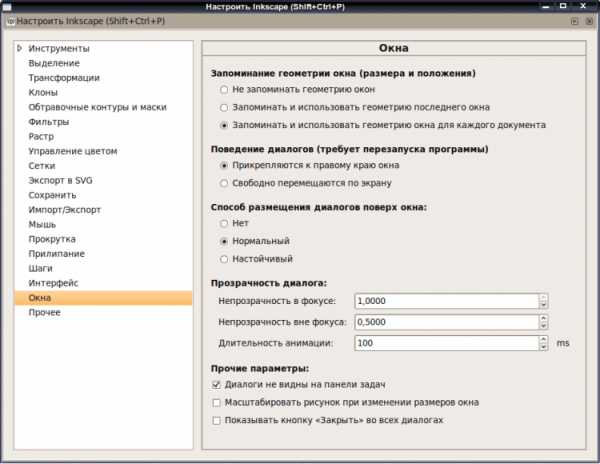The height and width of the screenshot is (464, 600).
Task: Click the iconify button in inner dialog header
Action: pyautogui.click(x=574, y=21)
